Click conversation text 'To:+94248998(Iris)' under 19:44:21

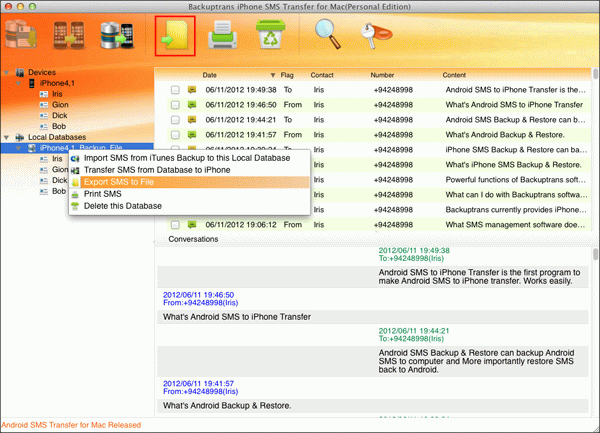pos(411,339)
